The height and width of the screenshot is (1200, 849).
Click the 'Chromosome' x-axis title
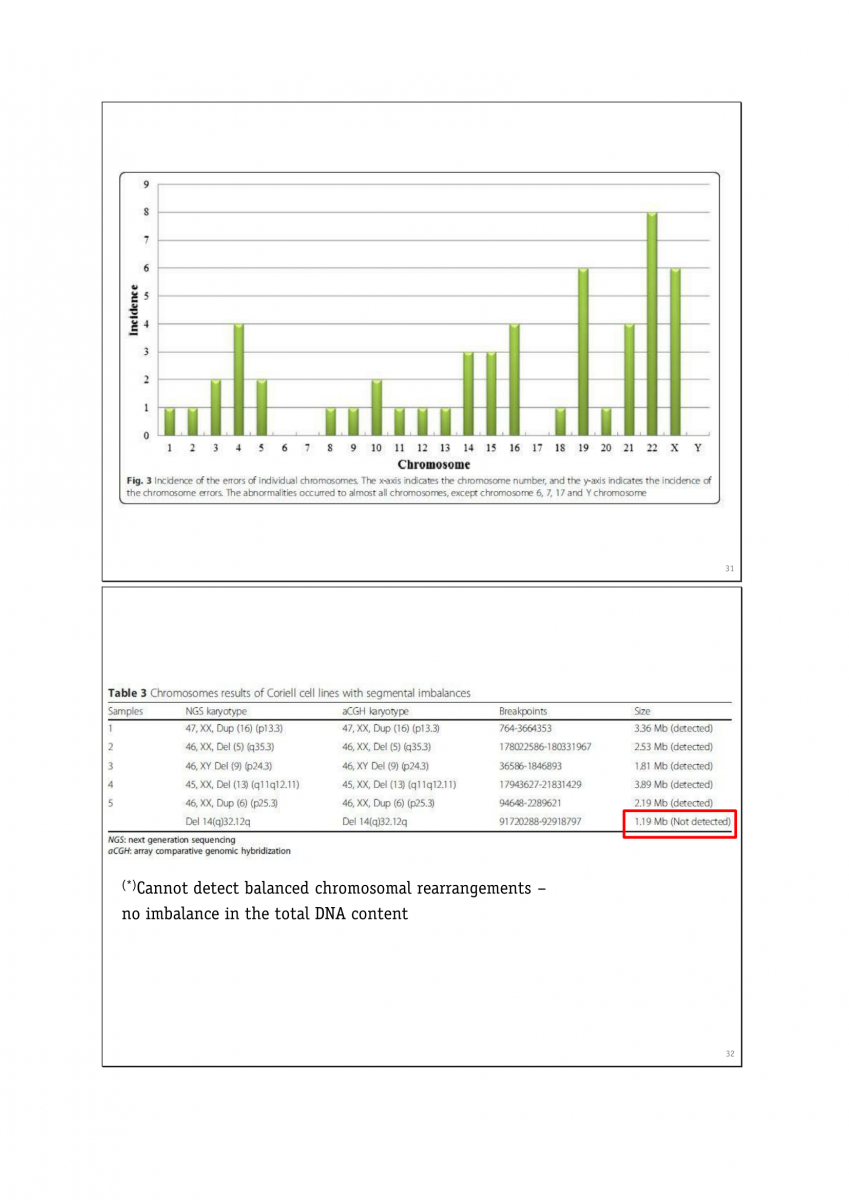[x=434, y=465]
